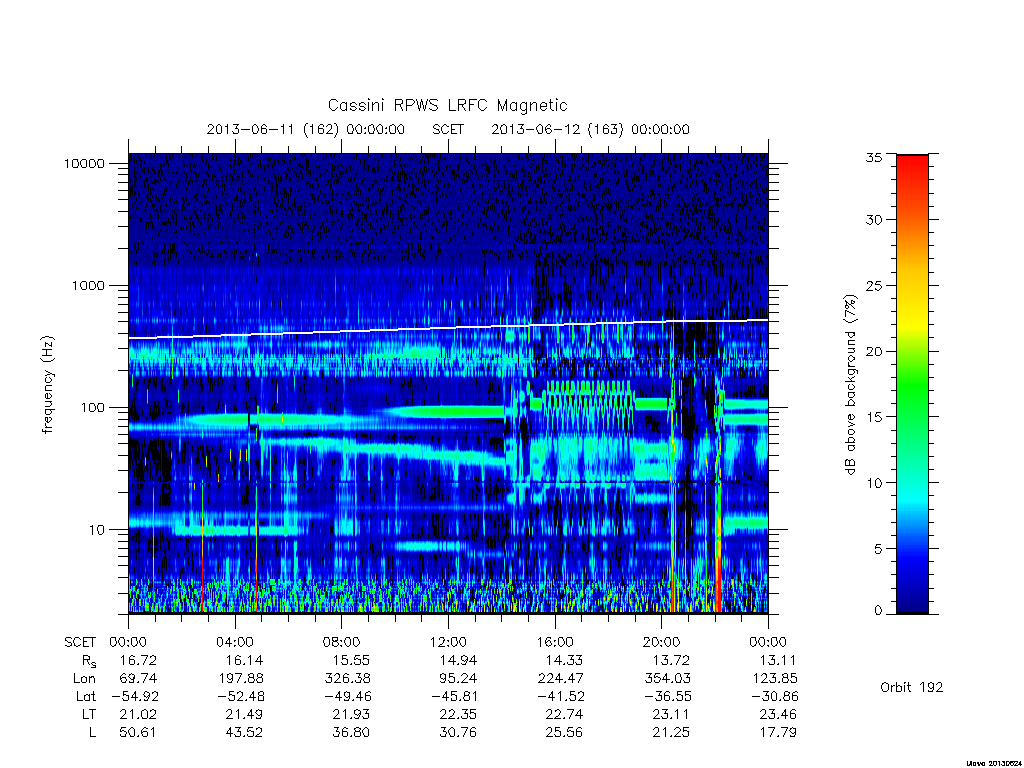Click the 10000 Hz frequency axis label
This screenshot has width=1024, height=768.
click(84, 163)
